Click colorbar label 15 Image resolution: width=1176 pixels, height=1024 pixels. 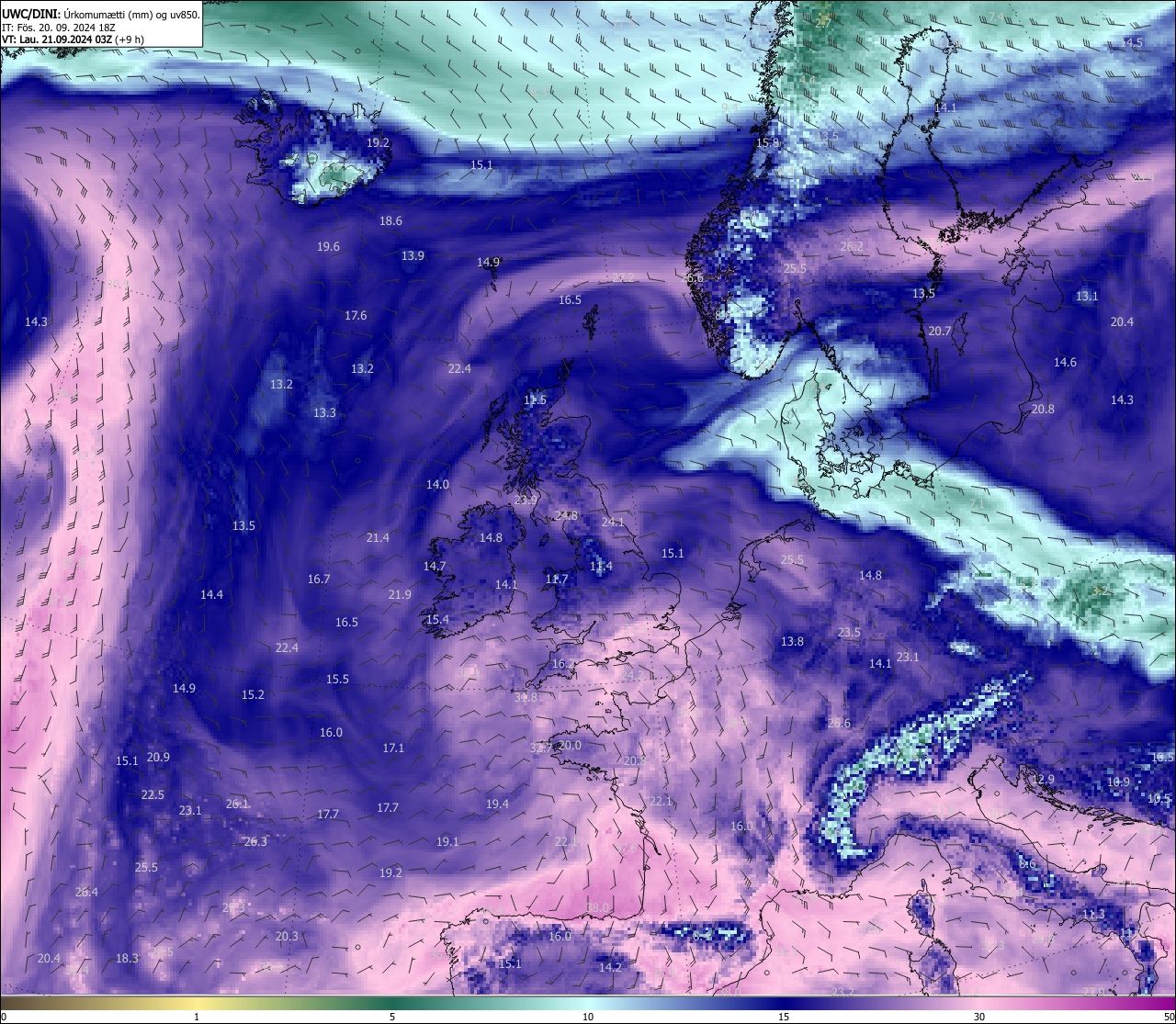(x=784, y=1017)
